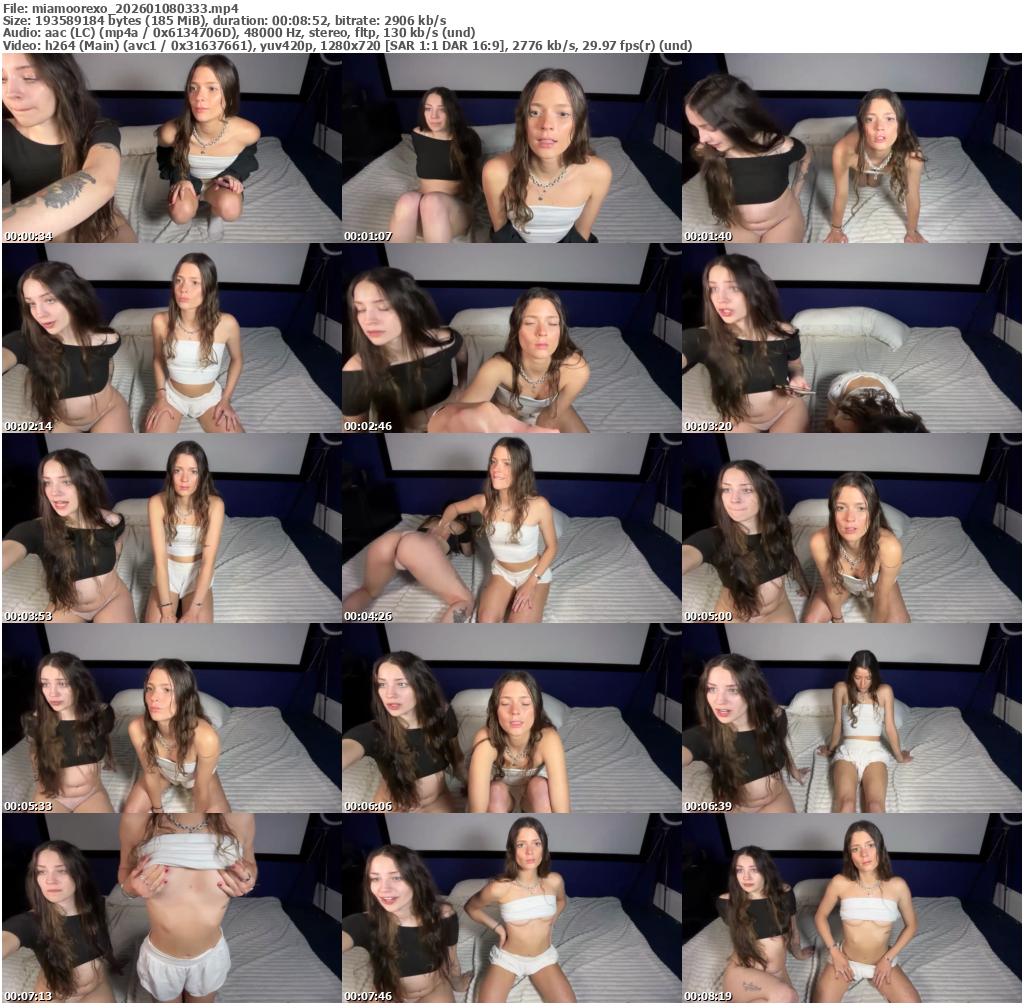Select the frame labeled 00:07:46
Viewport: 1024px width, 1003px height.
(511, 908)
